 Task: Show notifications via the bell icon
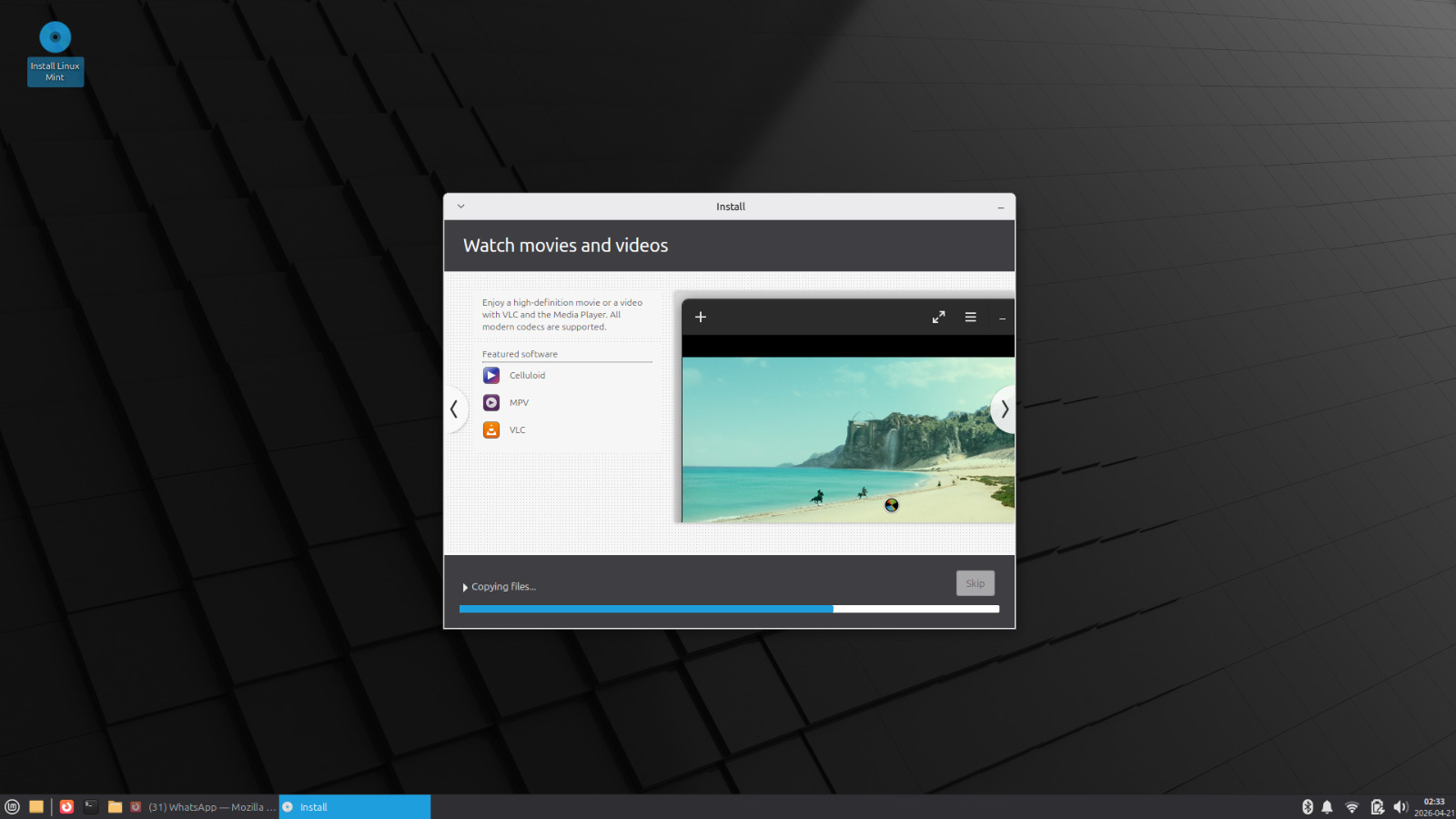pyautogui.click(x=1328, y=807)
